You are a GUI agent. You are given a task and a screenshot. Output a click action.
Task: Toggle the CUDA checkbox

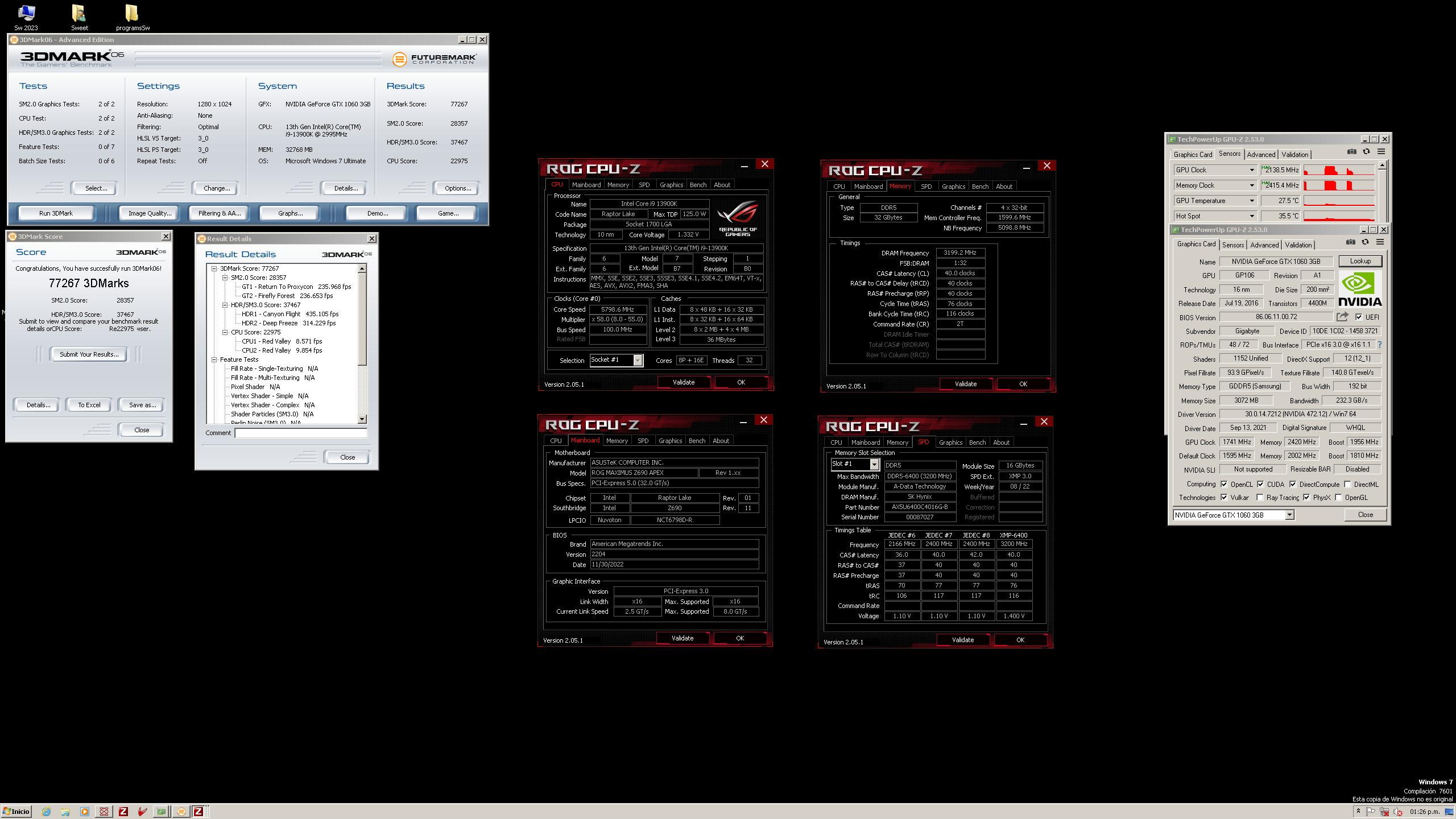click(x=1260, y=485)
